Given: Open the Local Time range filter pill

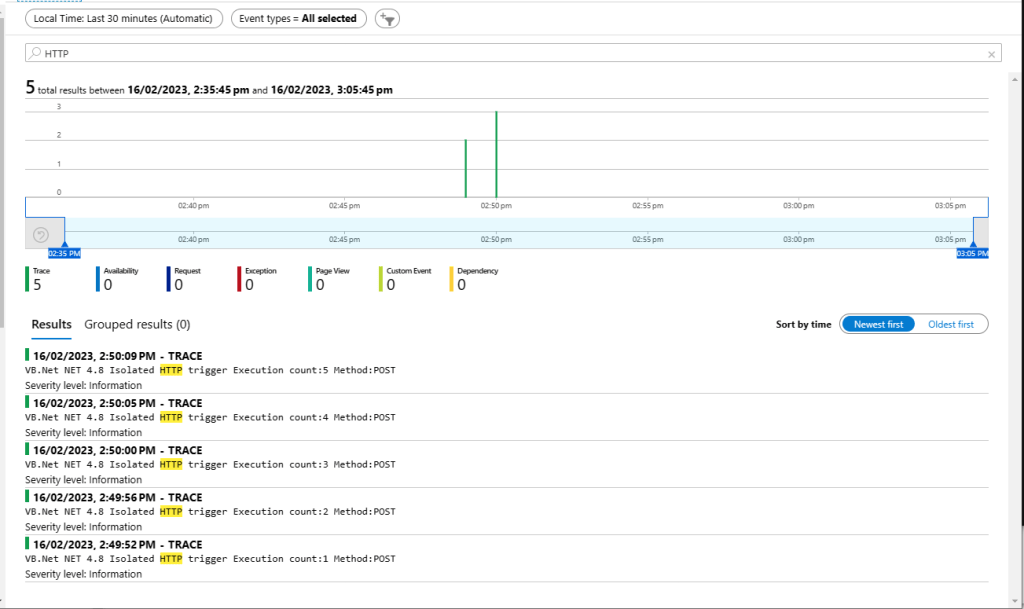Looking at the screenshot, I should pos(124,19).
